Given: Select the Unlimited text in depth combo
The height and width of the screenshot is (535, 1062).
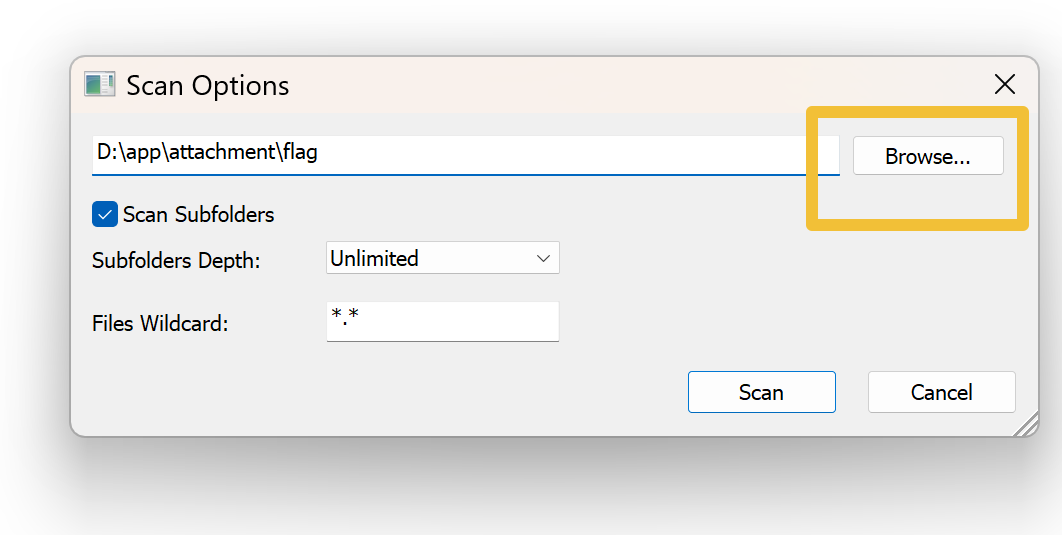Looking at the screenshot, I should pos(375,258).
